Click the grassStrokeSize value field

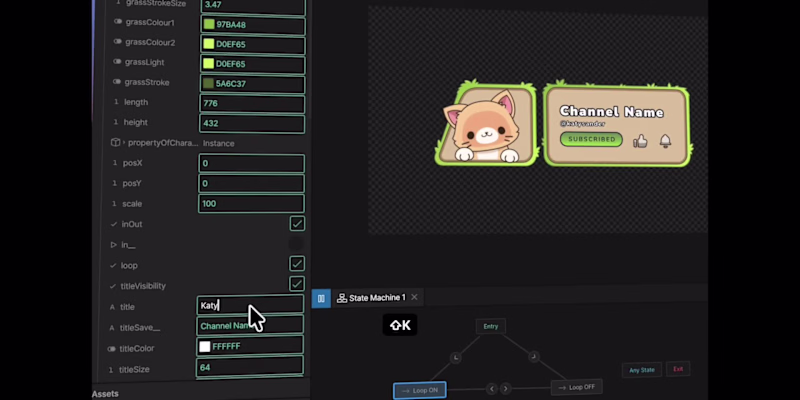pyautogui.click(x=254, y=6)
